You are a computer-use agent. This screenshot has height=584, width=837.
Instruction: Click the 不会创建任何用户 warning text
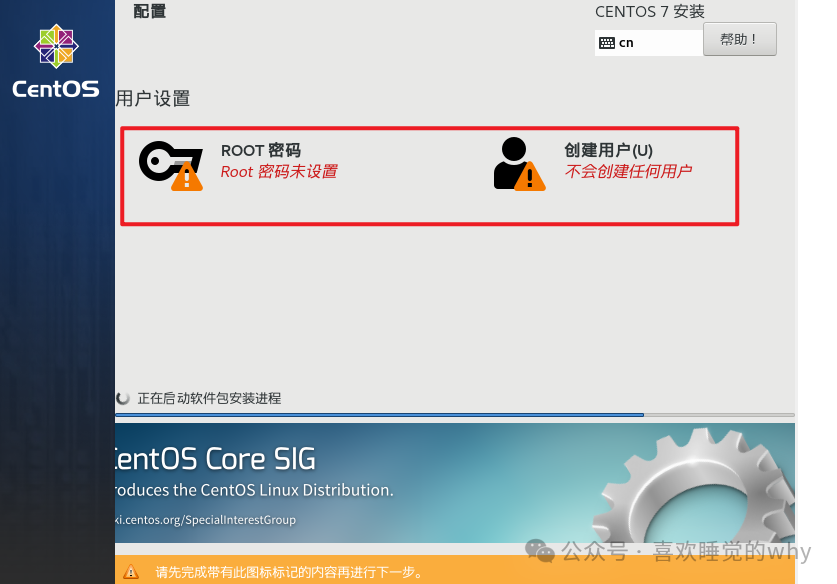pyautogui.click(x=628, y=171)
